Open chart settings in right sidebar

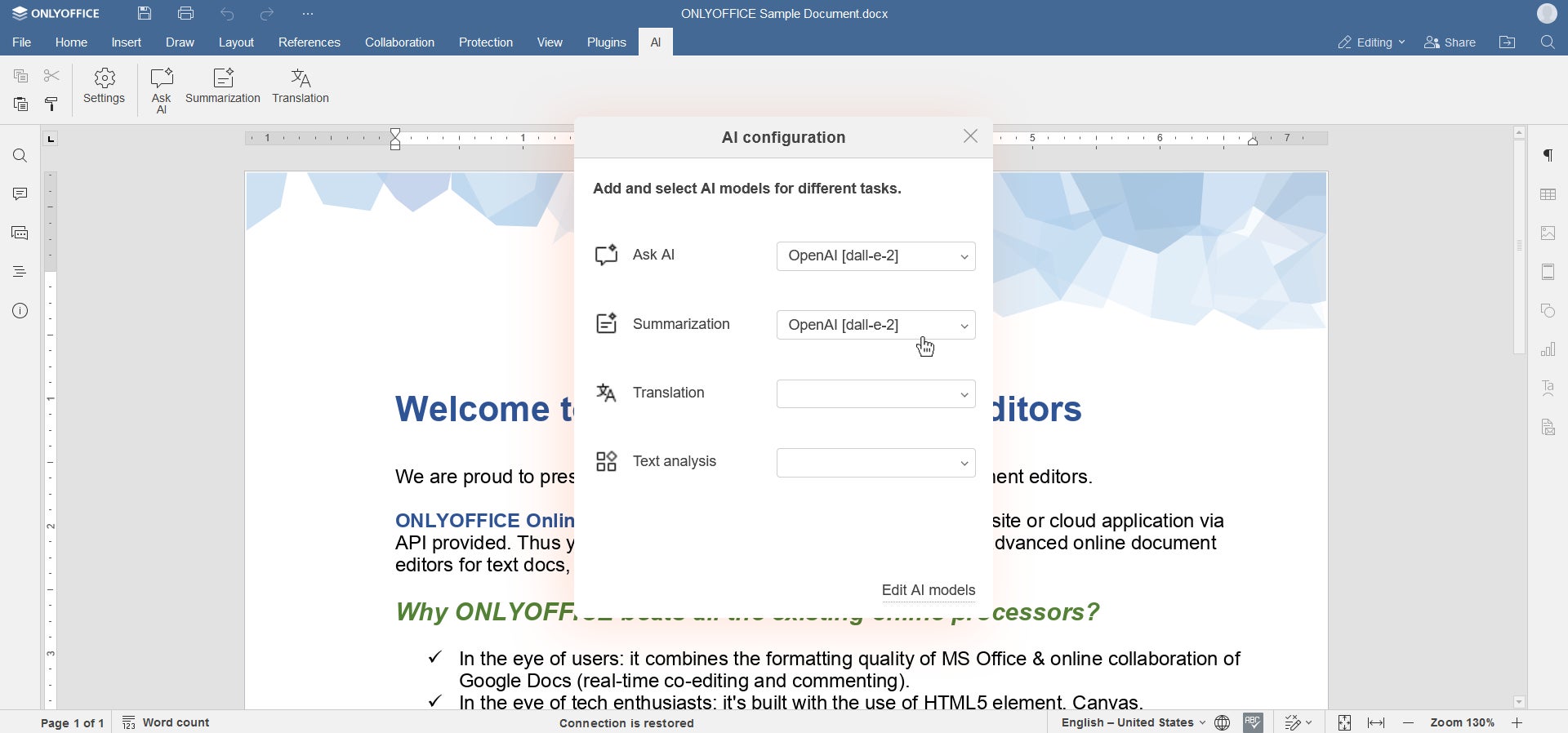click(x=1548, y=349)
